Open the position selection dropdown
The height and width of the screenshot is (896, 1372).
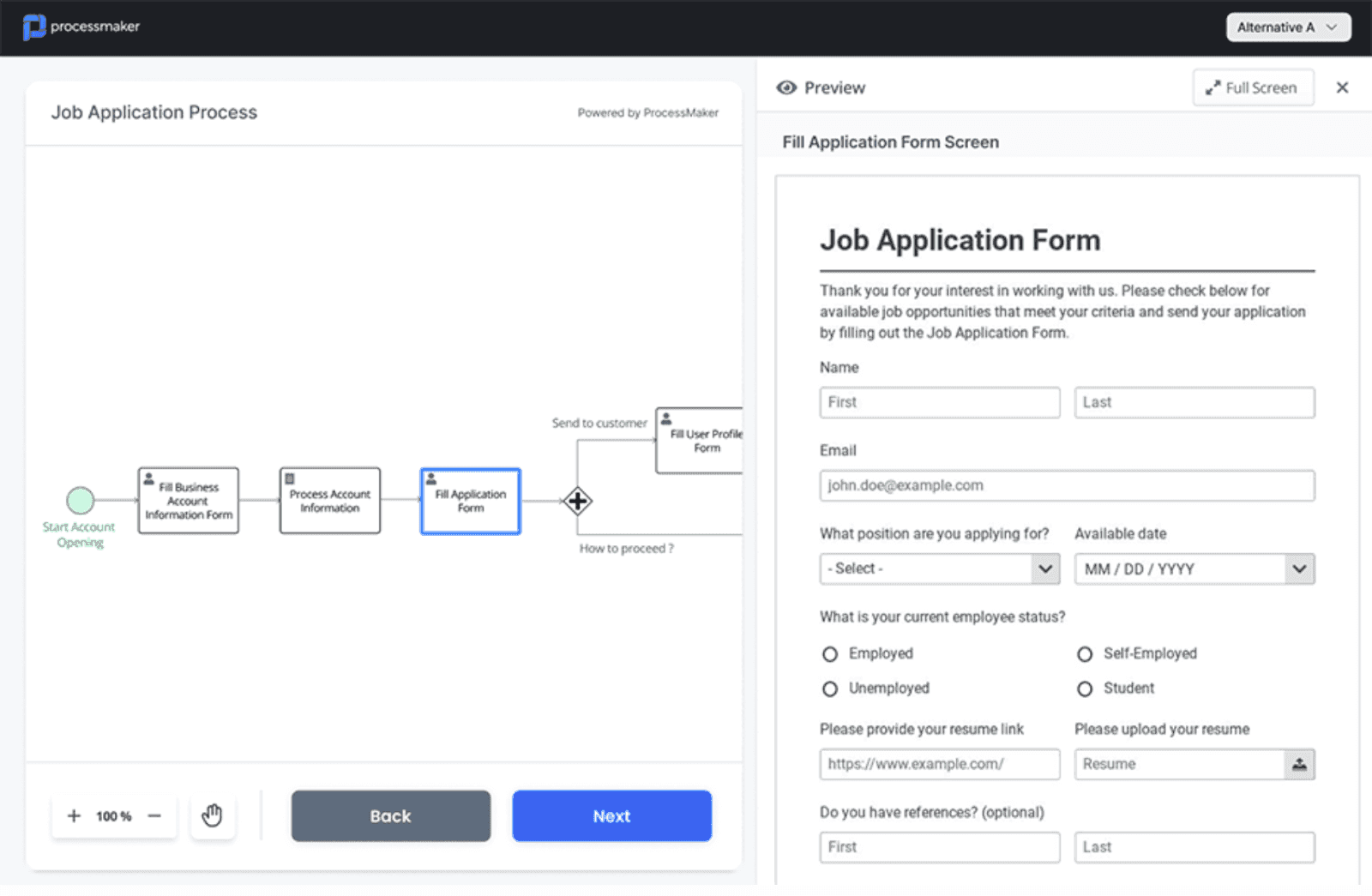pos(939,568)
